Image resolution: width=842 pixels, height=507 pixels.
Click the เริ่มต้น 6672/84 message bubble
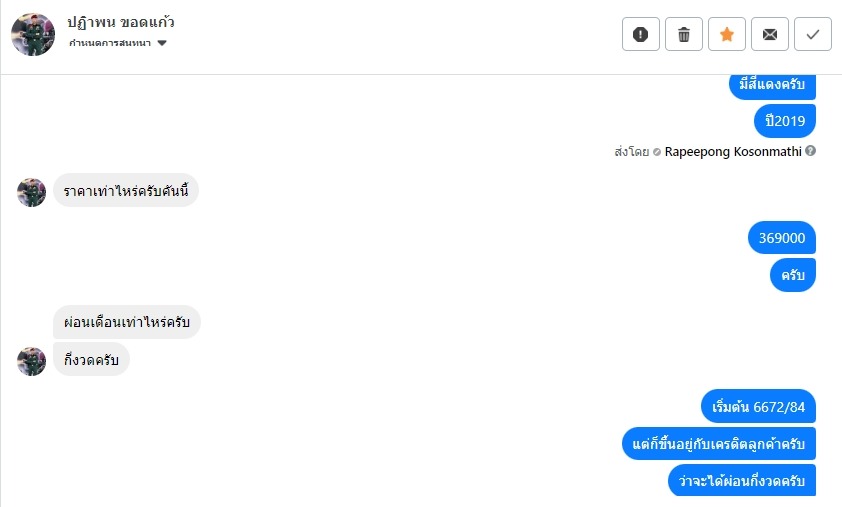tap(759, 407)
